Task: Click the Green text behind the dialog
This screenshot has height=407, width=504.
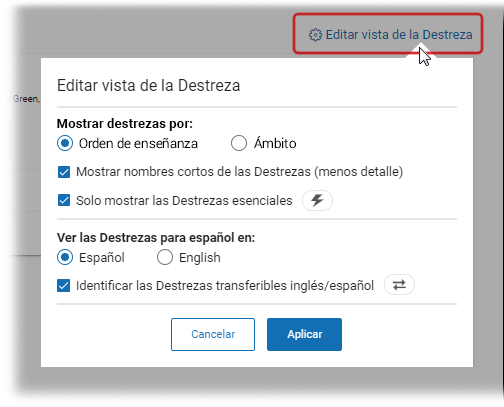Action: 26,99
